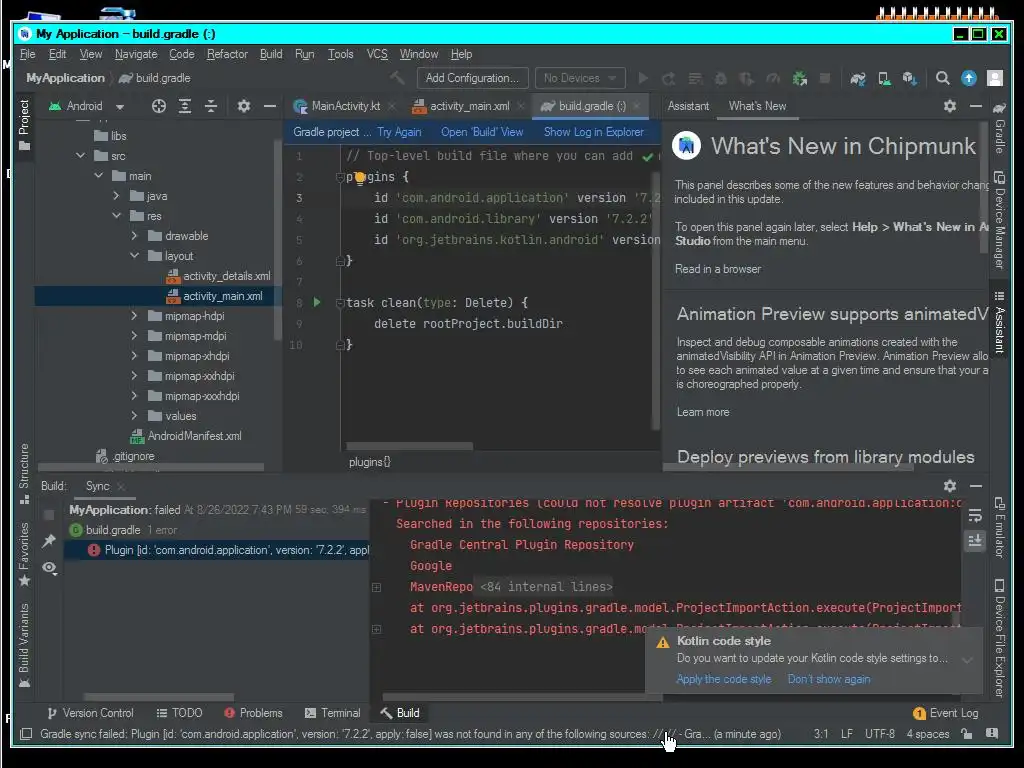
Task: Expand the 84 internal lines fold
Action: 377,587
